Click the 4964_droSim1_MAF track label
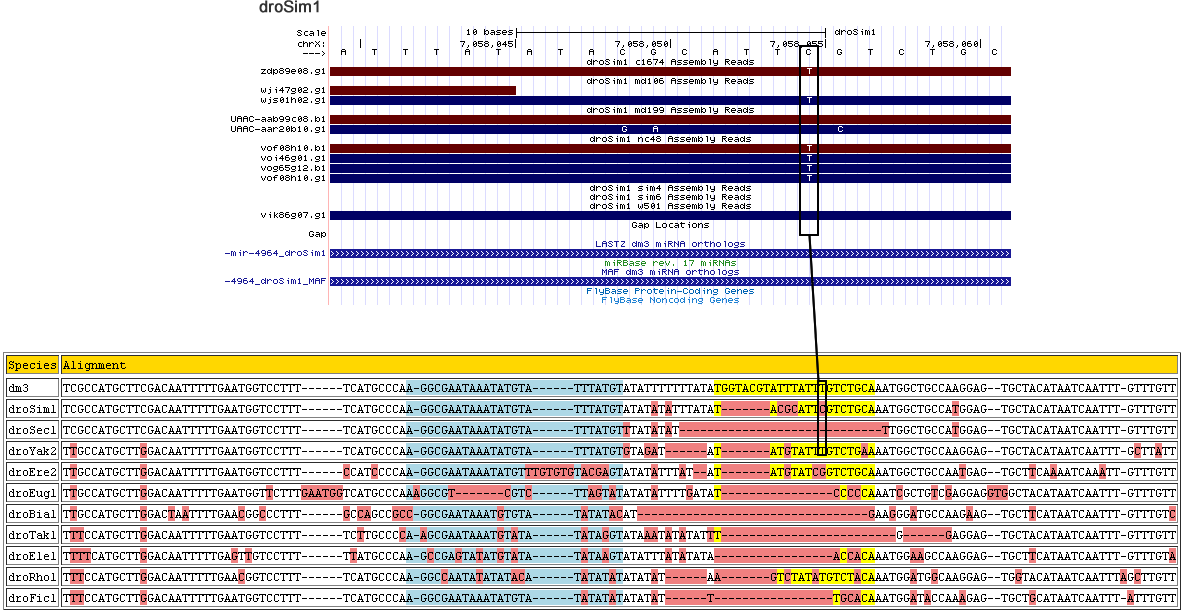 (276, 282)
